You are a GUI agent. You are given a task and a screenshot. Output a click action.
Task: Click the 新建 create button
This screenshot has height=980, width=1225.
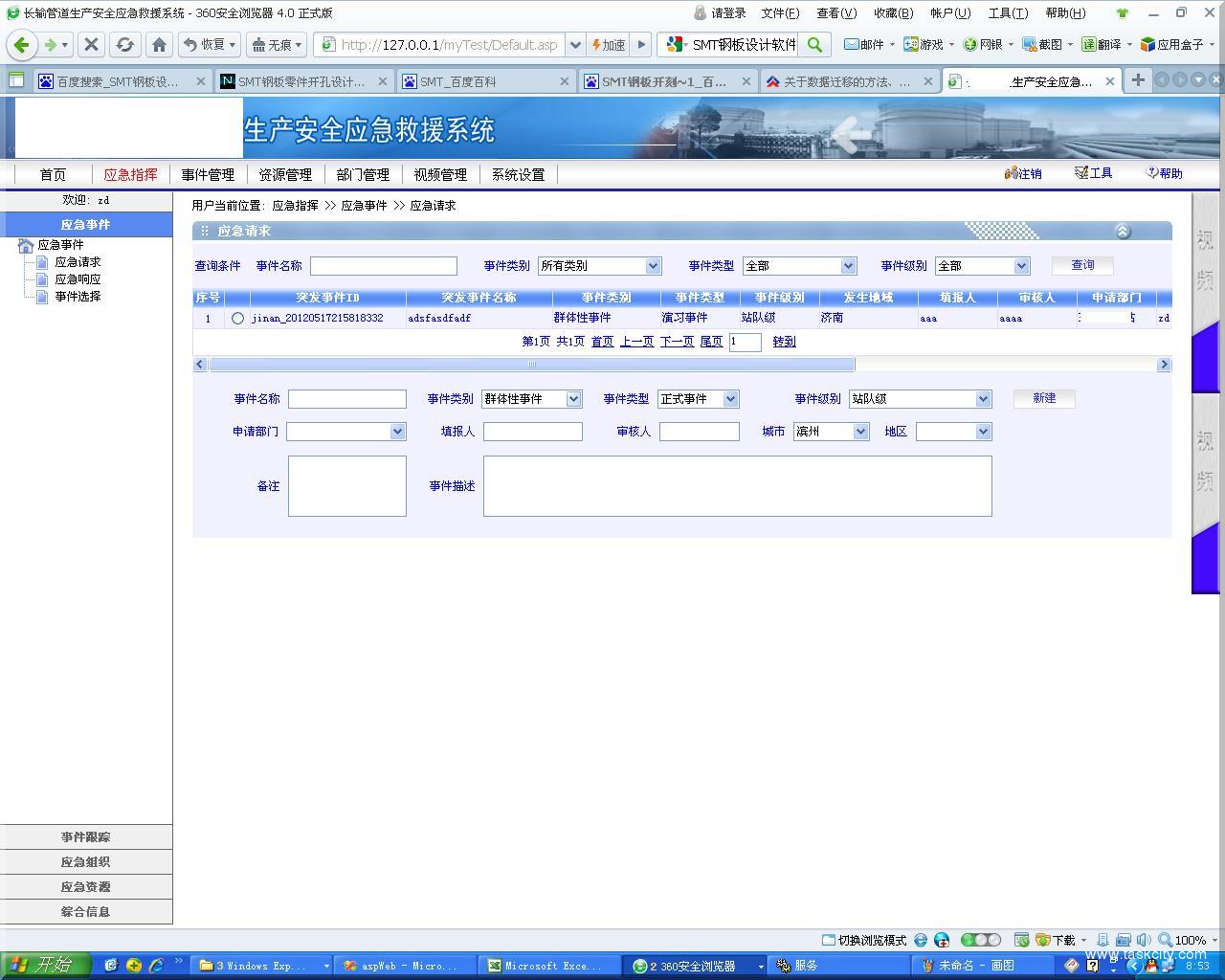pyautogui.click(x=1044, y=398)
